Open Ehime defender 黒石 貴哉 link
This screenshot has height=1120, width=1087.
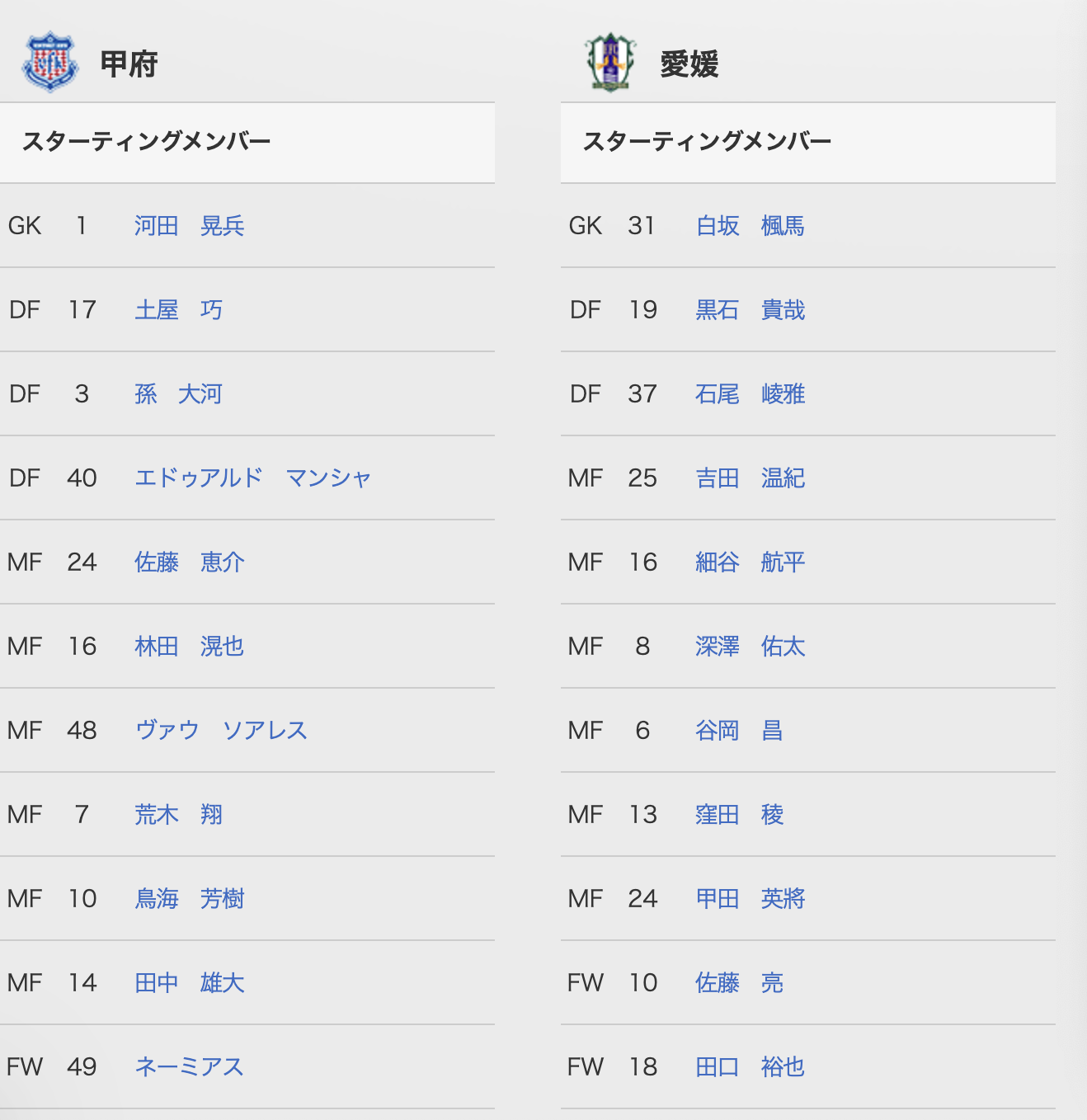click(751, 310)
